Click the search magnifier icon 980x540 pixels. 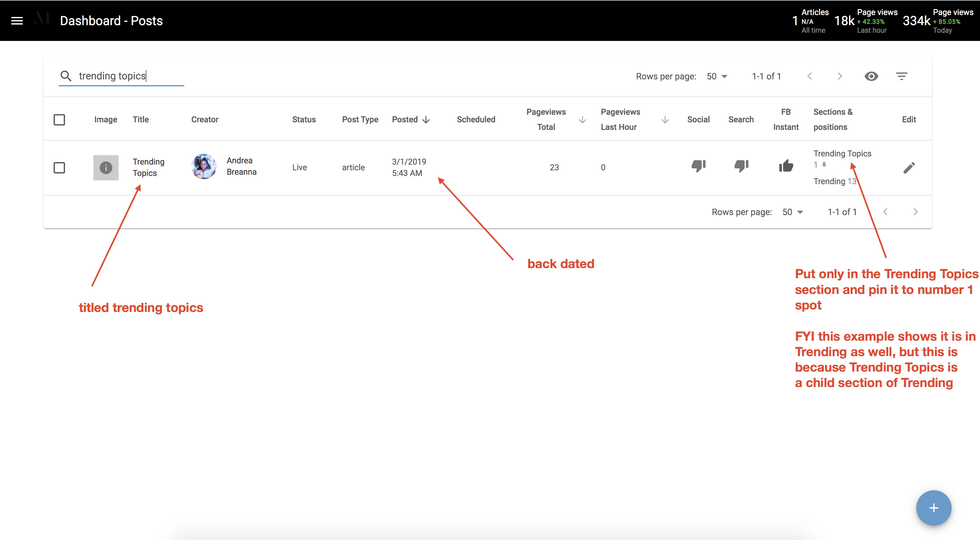pyautogui.click(x=66, y=76)
